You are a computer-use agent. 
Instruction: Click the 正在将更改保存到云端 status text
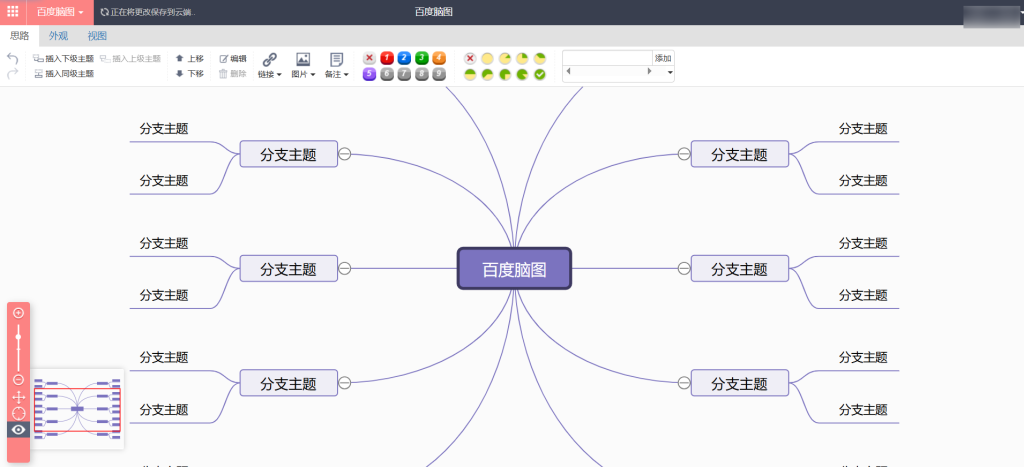tap(153, 12)
